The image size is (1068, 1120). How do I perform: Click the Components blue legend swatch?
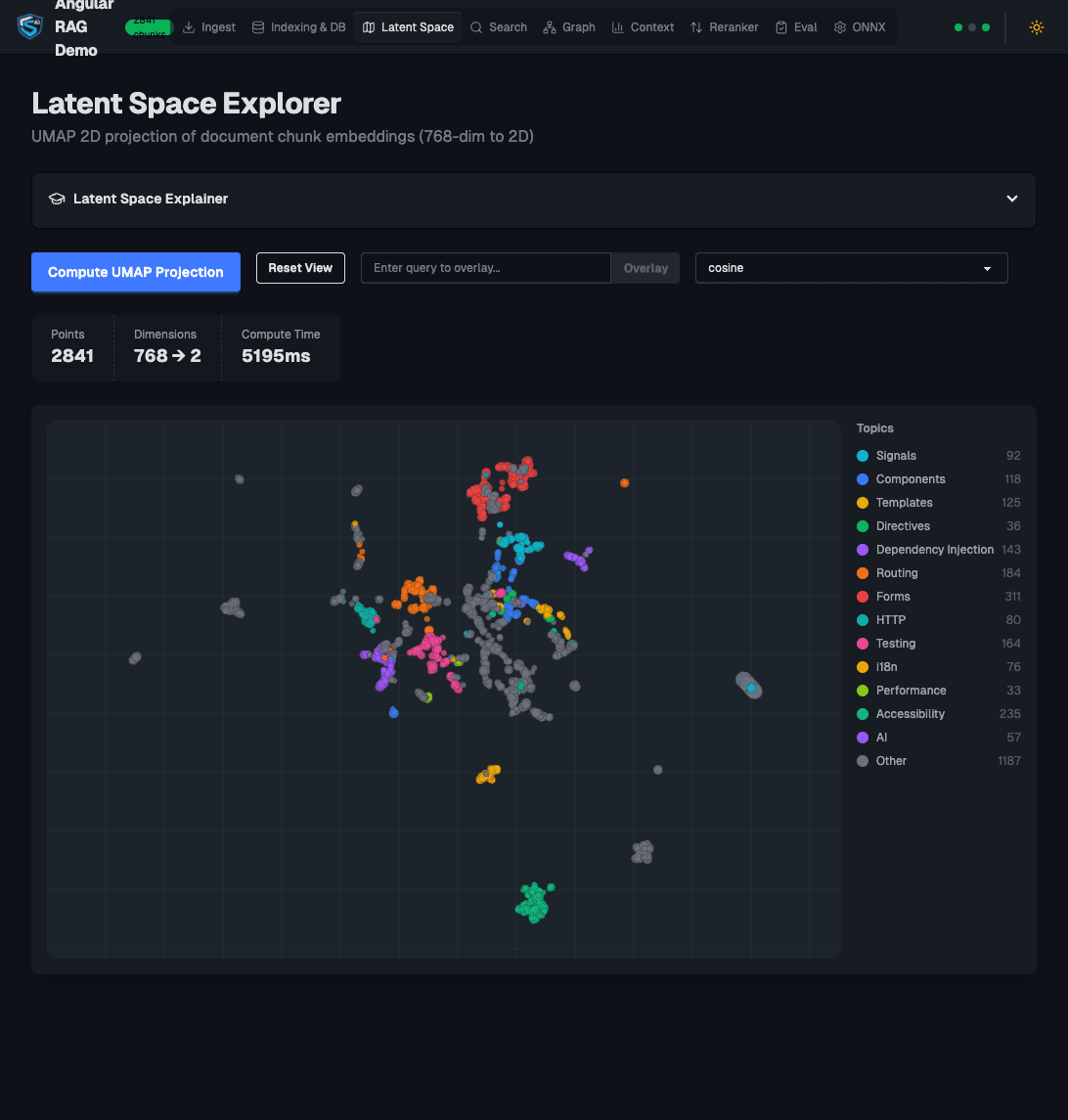pos(863,479)
